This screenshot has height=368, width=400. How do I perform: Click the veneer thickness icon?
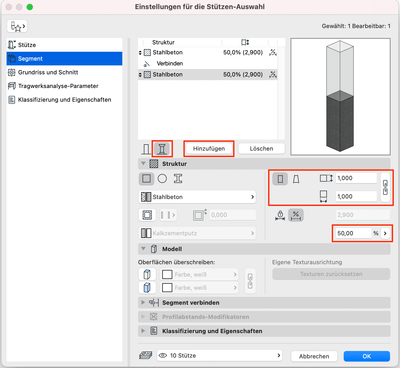pyautogui.click(x=199, y=215)
